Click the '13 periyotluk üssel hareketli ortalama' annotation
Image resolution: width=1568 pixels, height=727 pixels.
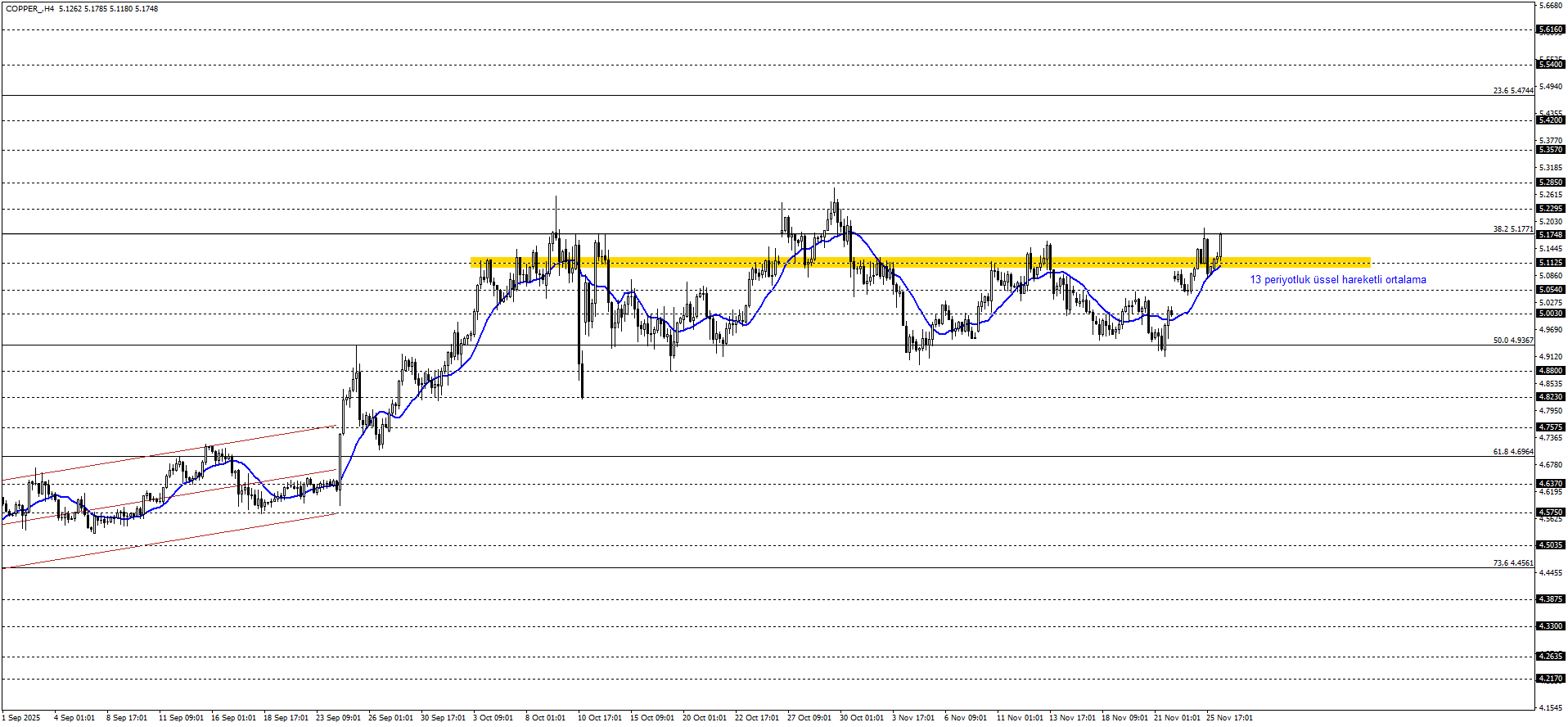1337,280
